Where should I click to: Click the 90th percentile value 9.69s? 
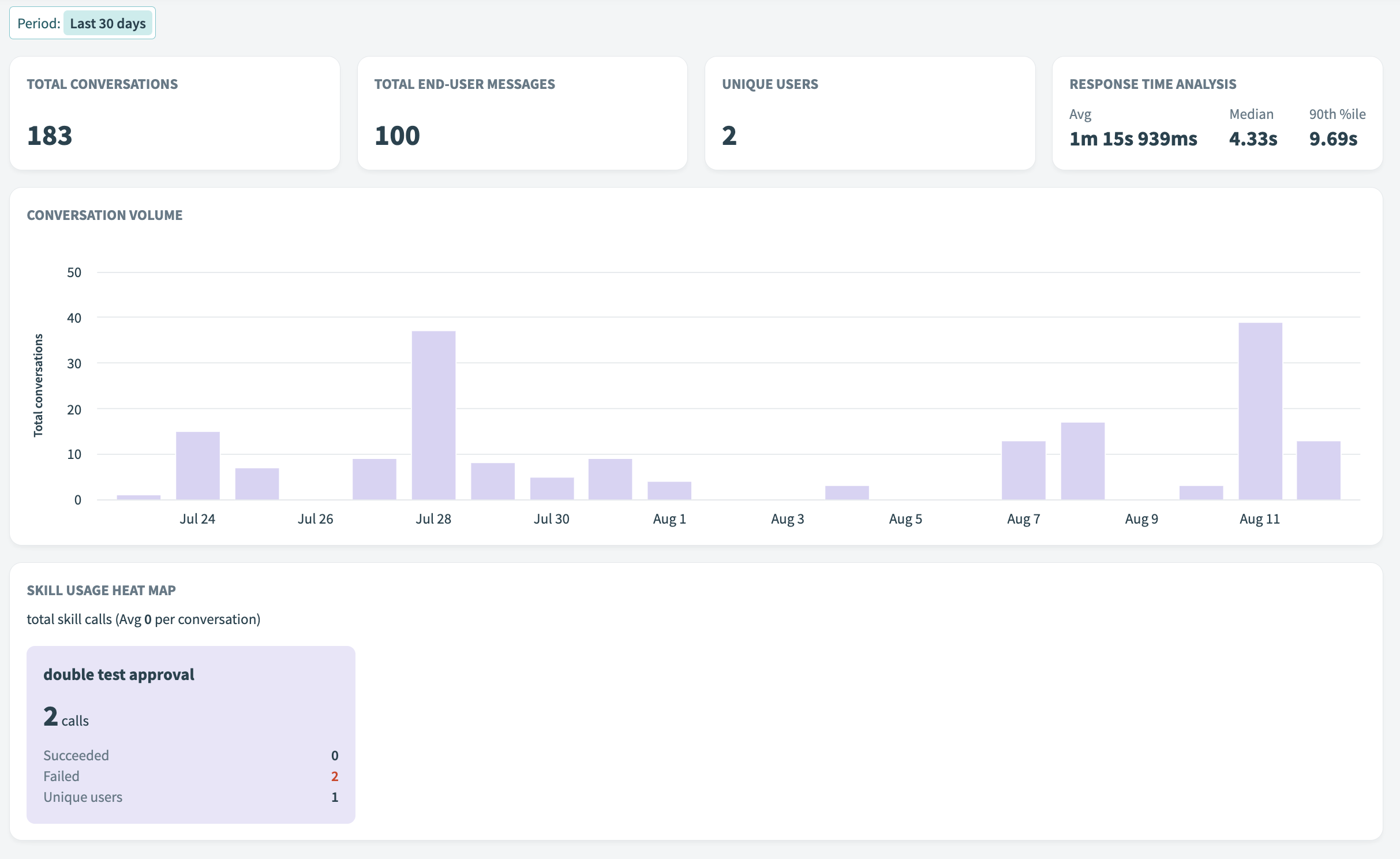(1332, 139)
